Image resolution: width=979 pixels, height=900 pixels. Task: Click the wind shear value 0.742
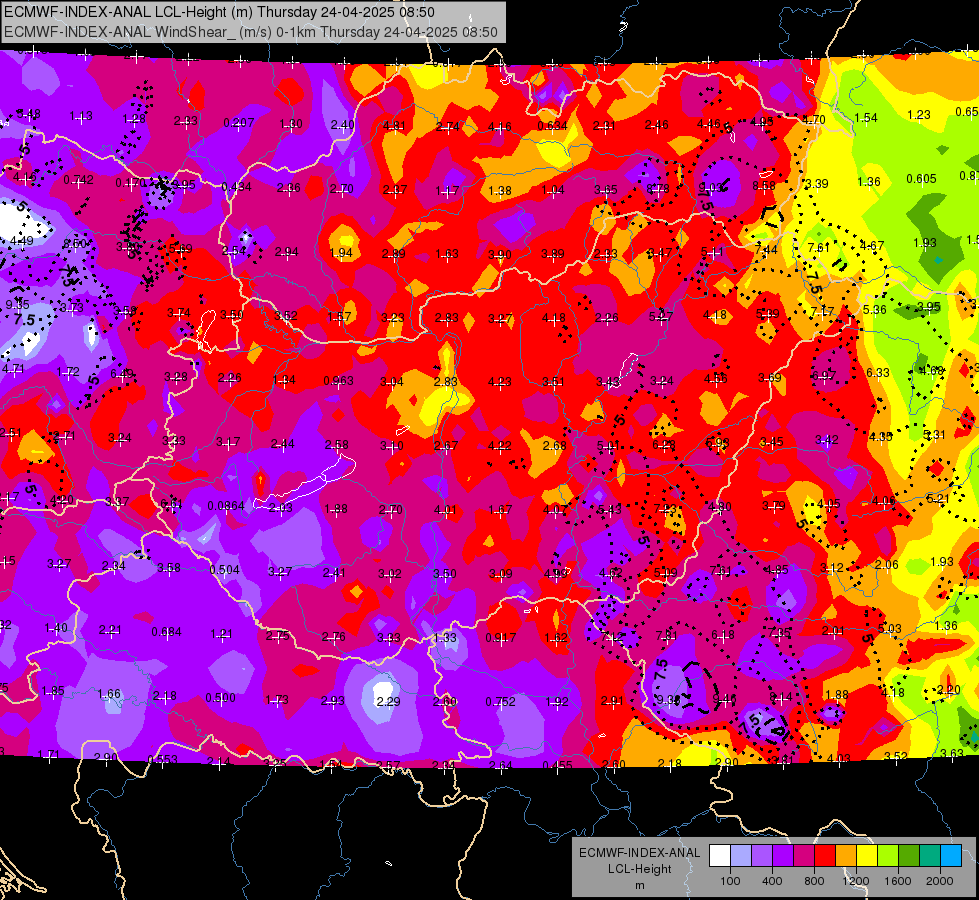(79, 180)
